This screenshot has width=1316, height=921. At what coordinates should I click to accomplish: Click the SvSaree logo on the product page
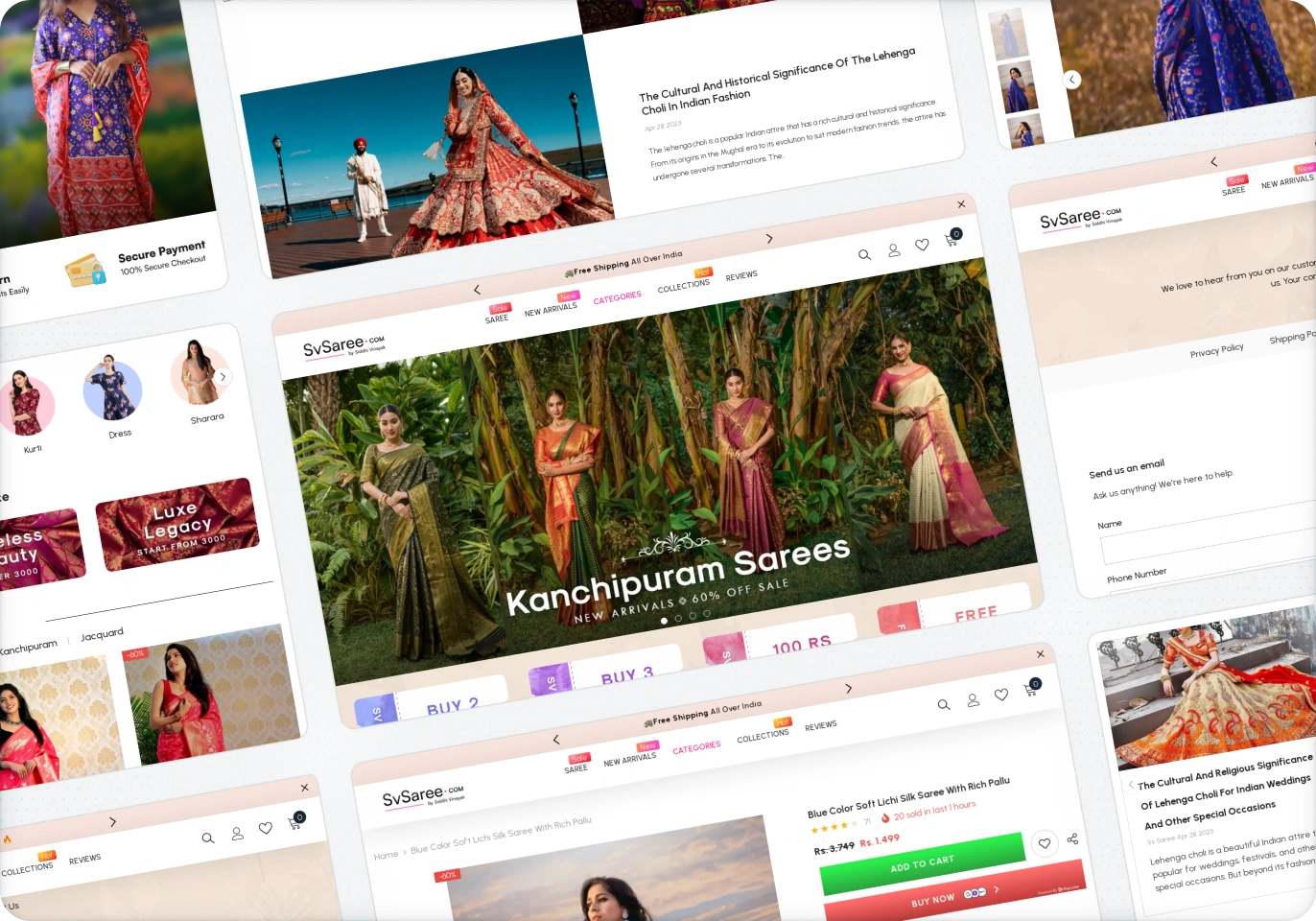click(423, 796)
